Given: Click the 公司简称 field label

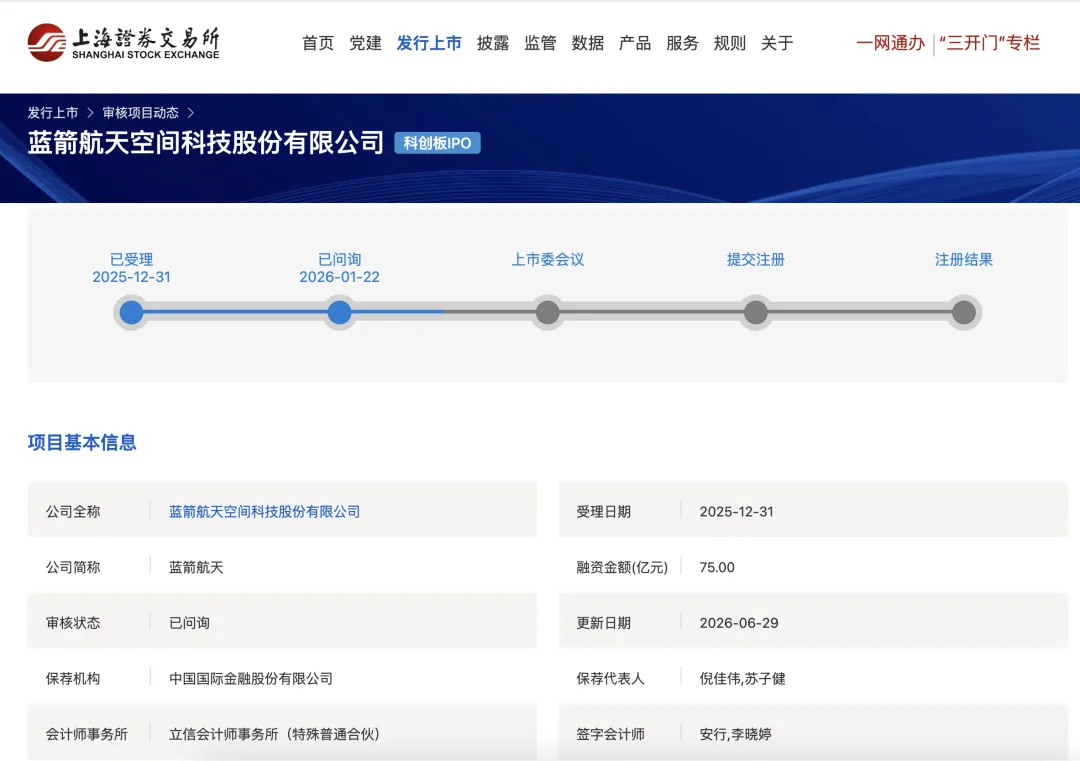Looking at the screenshot, I should click(73, 567).
